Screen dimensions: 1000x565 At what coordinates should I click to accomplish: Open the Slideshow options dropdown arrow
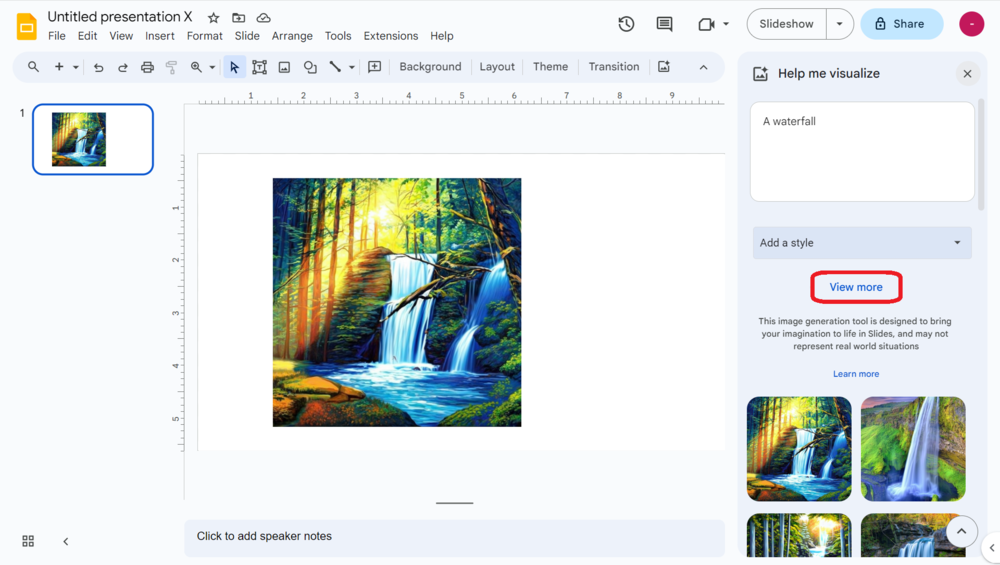(840, 24)
